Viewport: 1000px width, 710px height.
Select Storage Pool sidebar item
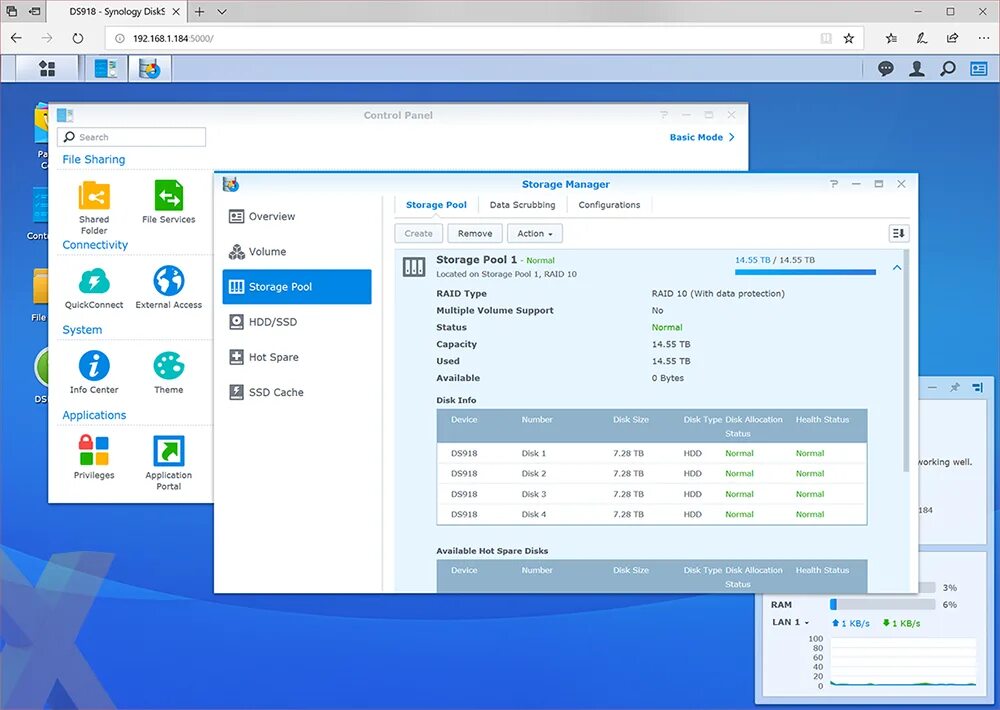coord(297,286)
